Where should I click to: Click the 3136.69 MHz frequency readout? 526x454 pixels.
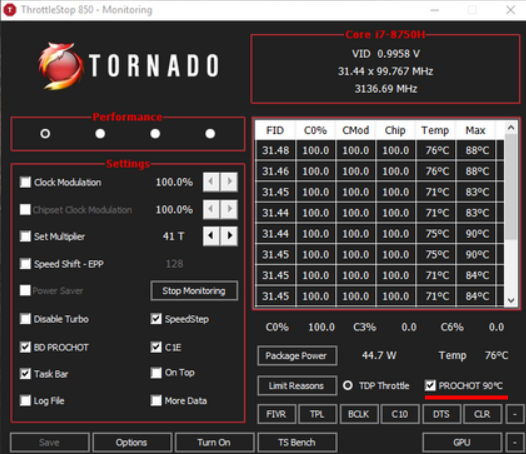(386, 89)
